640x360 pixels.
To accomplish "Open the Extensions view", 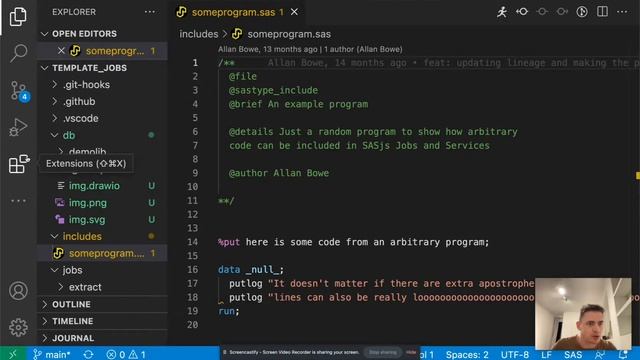I will [19, 164].
